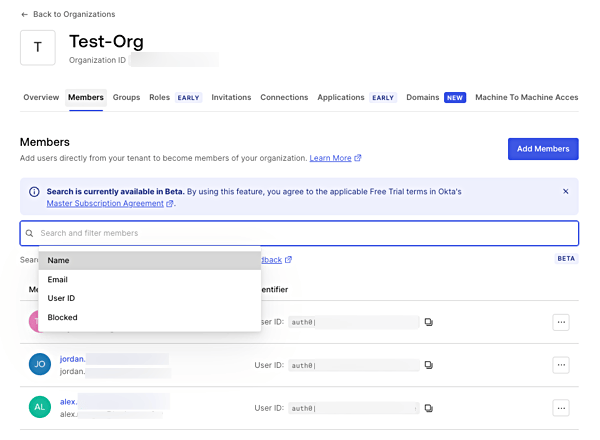Click external icon after Master Subscription Agreement
This screenshot has height=440, width=600.
coord(170,204)
